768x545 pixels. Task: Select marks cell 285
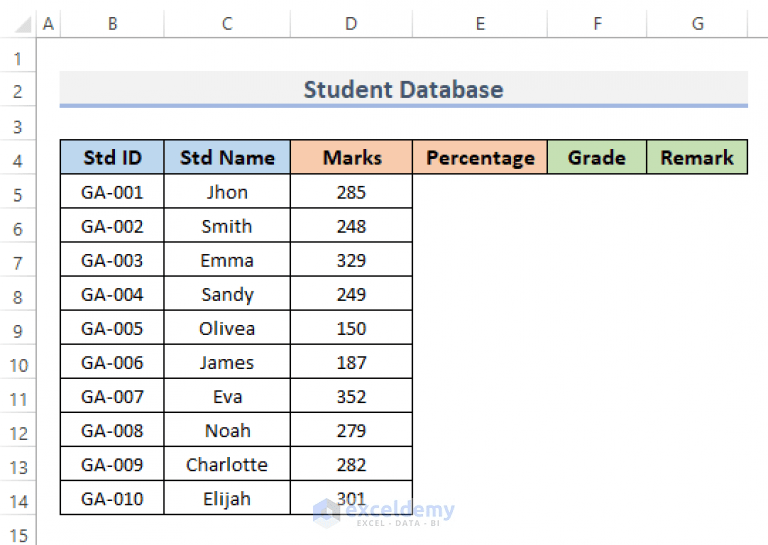coord(351,191)
